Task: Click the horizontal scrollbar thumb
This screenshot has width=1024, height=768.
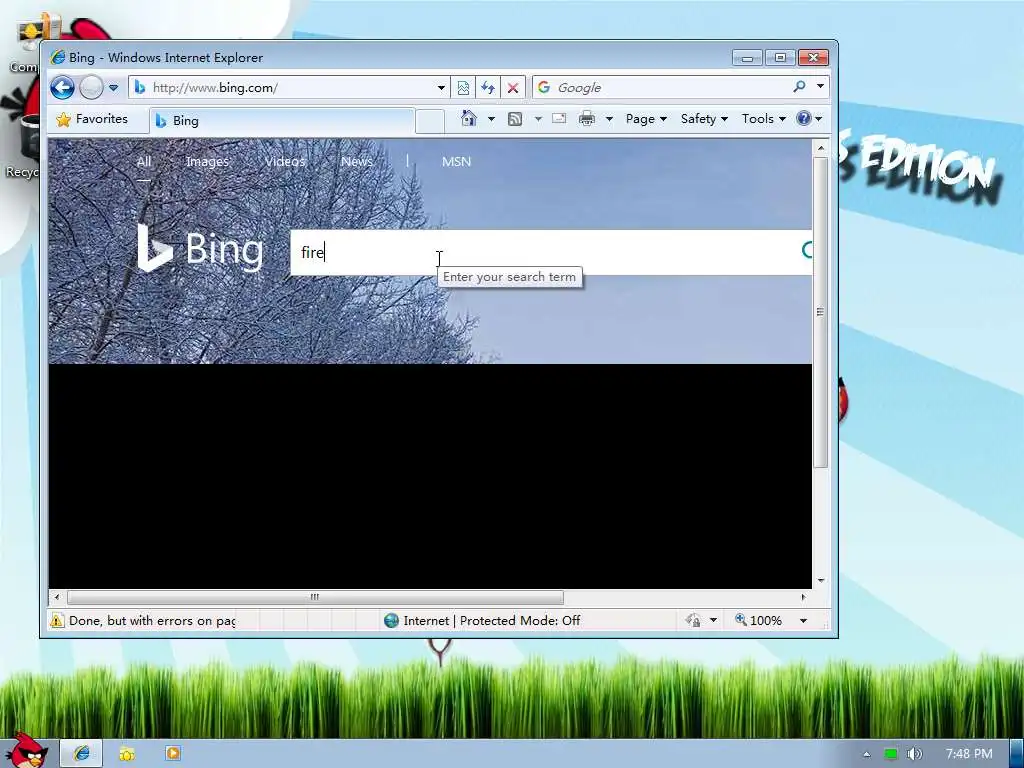Action: 315,597
